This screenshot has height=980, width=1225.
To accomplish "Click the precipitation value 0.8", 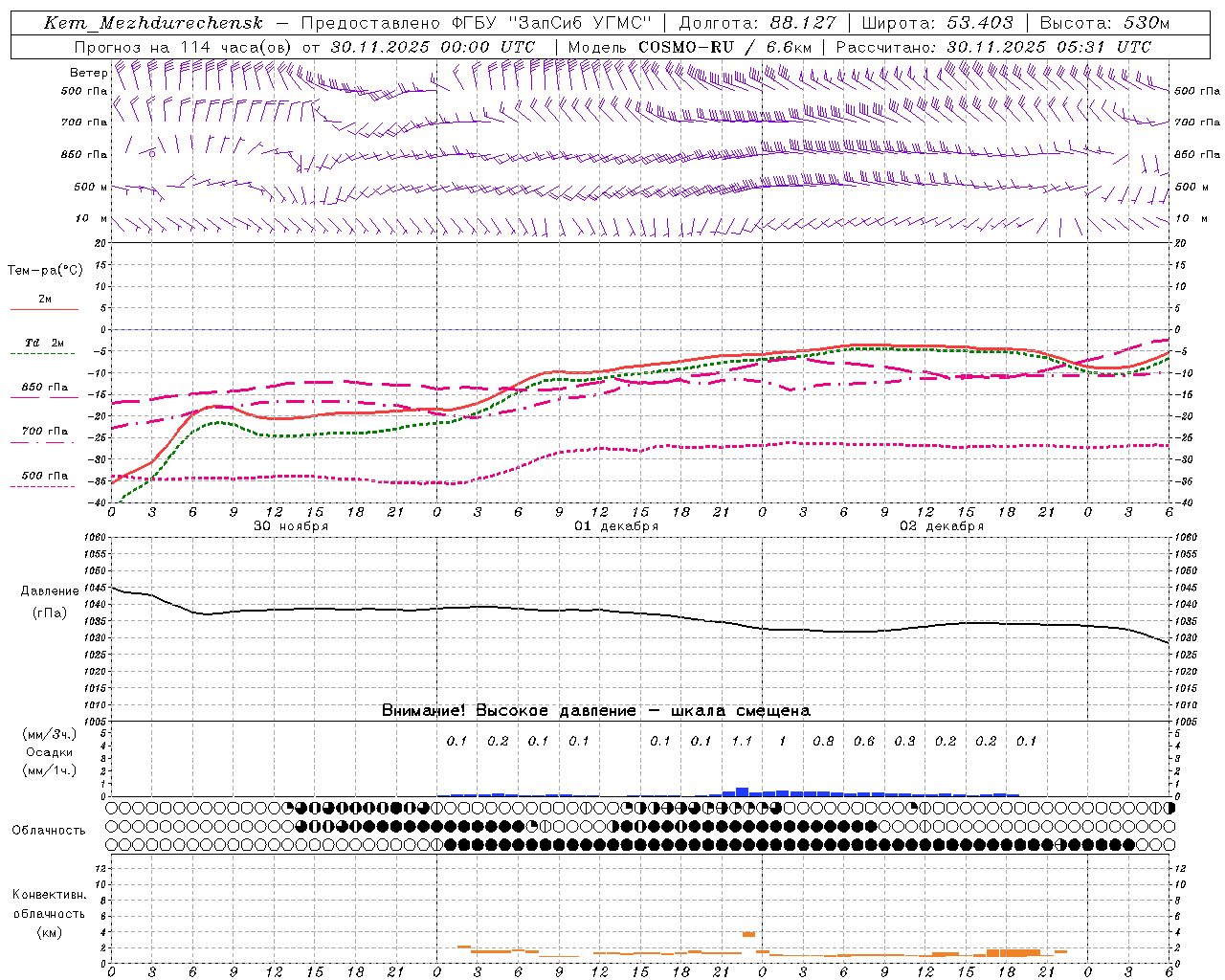I will coord(823,741).
